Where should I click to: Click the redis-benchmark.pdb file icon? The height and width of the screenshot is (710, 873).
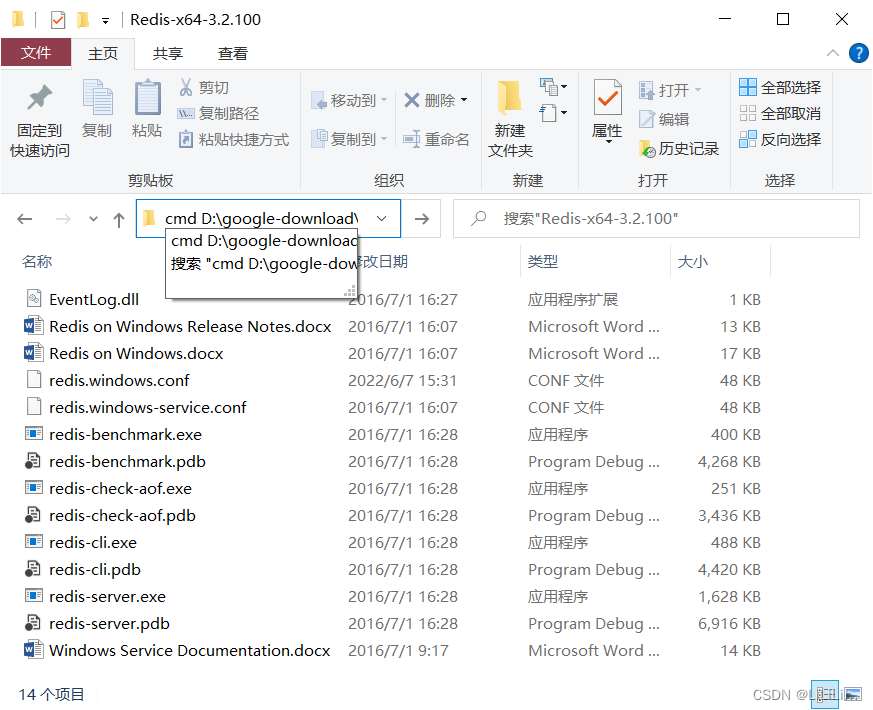click(x=33, y=461)
